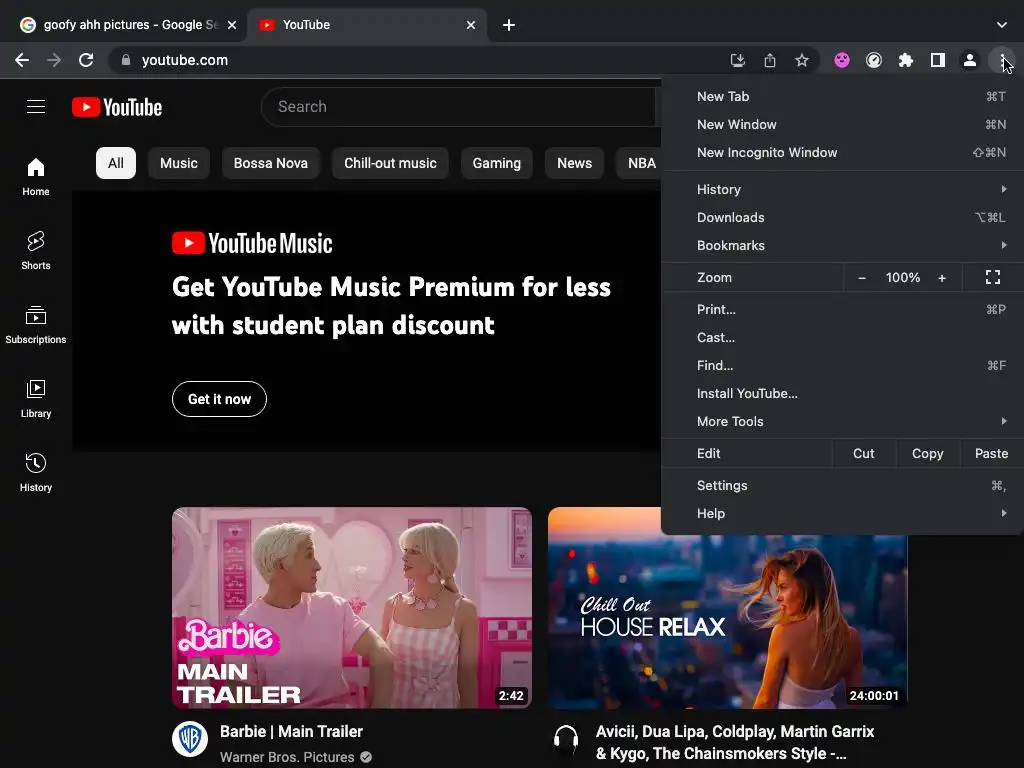Select Find... in the menu
The height and width of the screenshot is (768, 1024).
[x=842, y=366]
